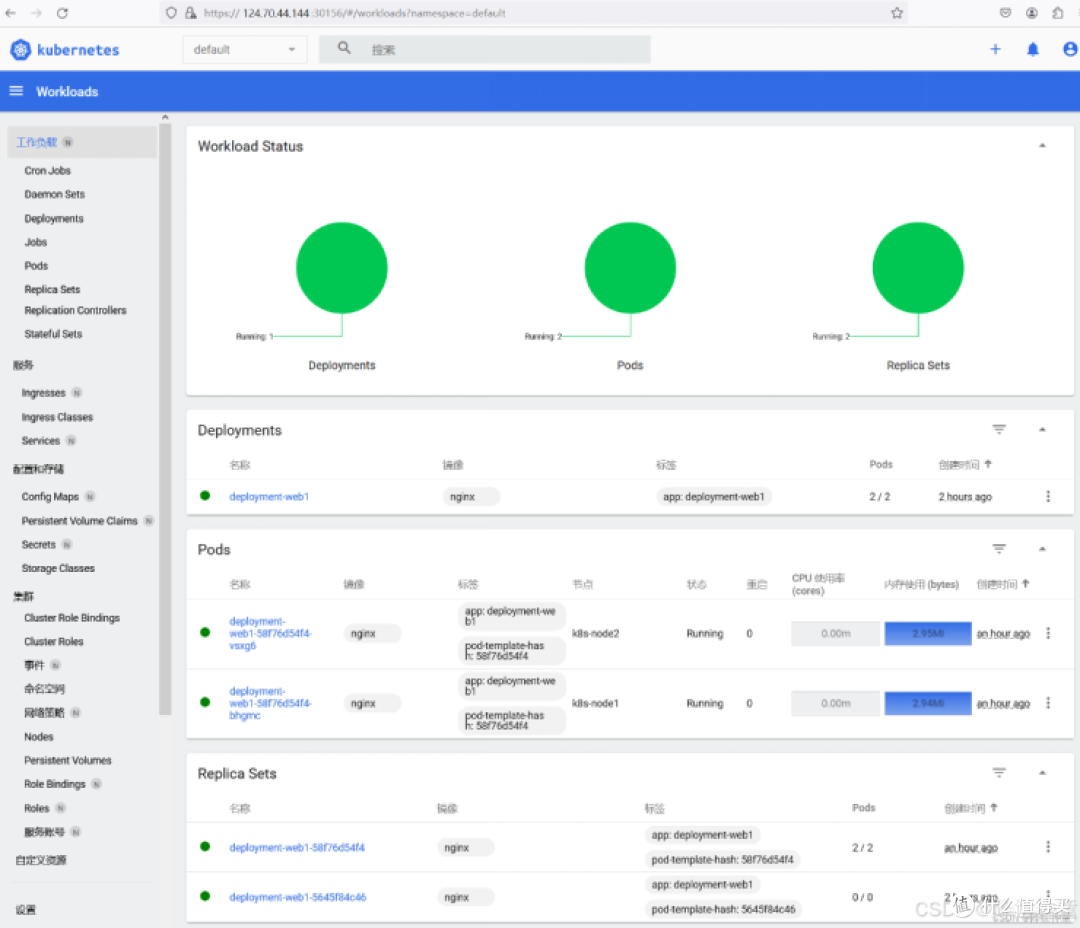Open Config Maps in sidebar
Image resolution: width=1080 pixels, height=928 pixels.
(x=50, y=496)
